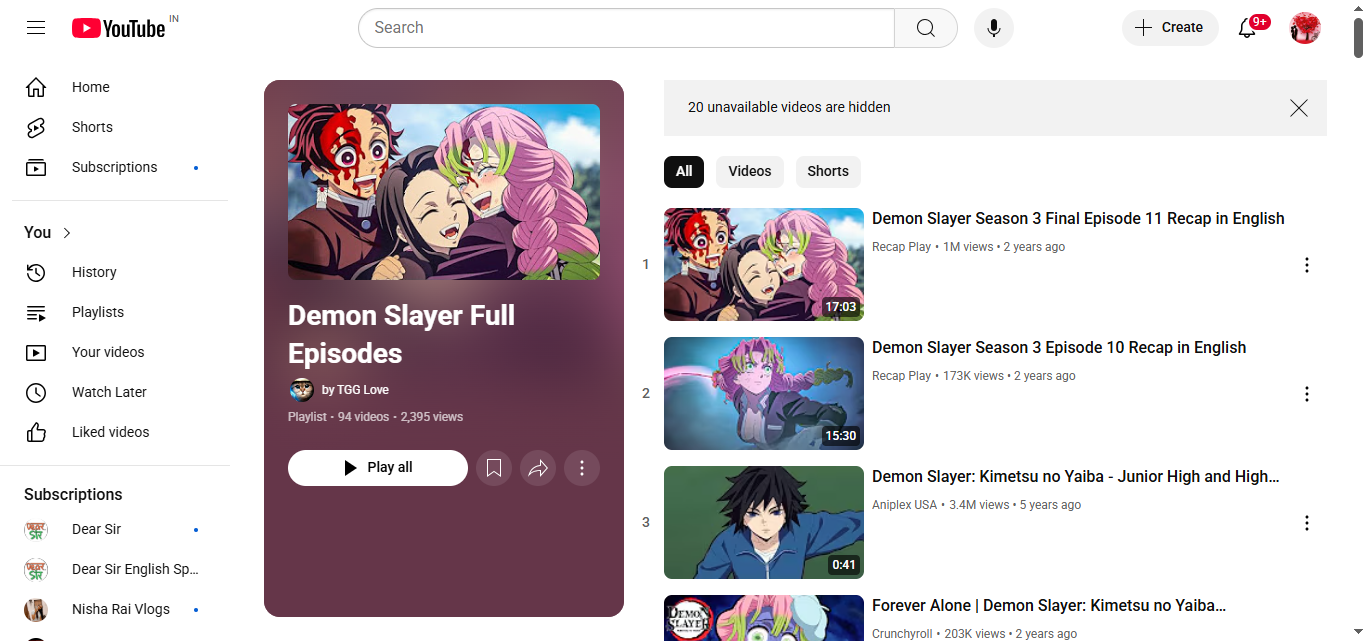Screen dimensions: 1366x641
Task: Open options for Episode 10 Recap video
Action: click(1306, 394)
